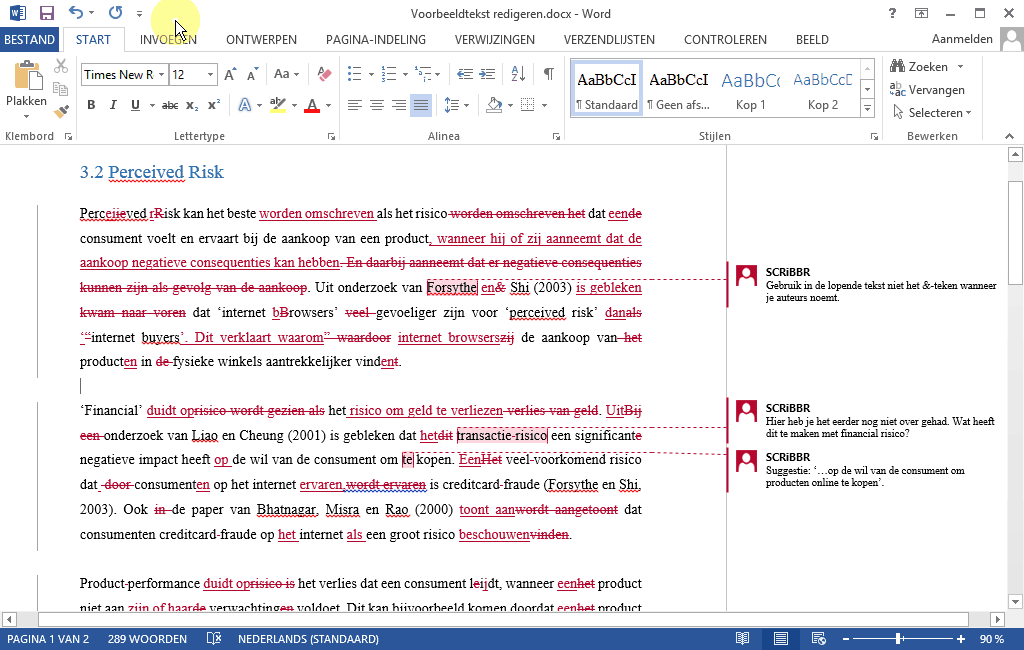
Task: Open the font size dropdown
Action: (x=210, y=74)
